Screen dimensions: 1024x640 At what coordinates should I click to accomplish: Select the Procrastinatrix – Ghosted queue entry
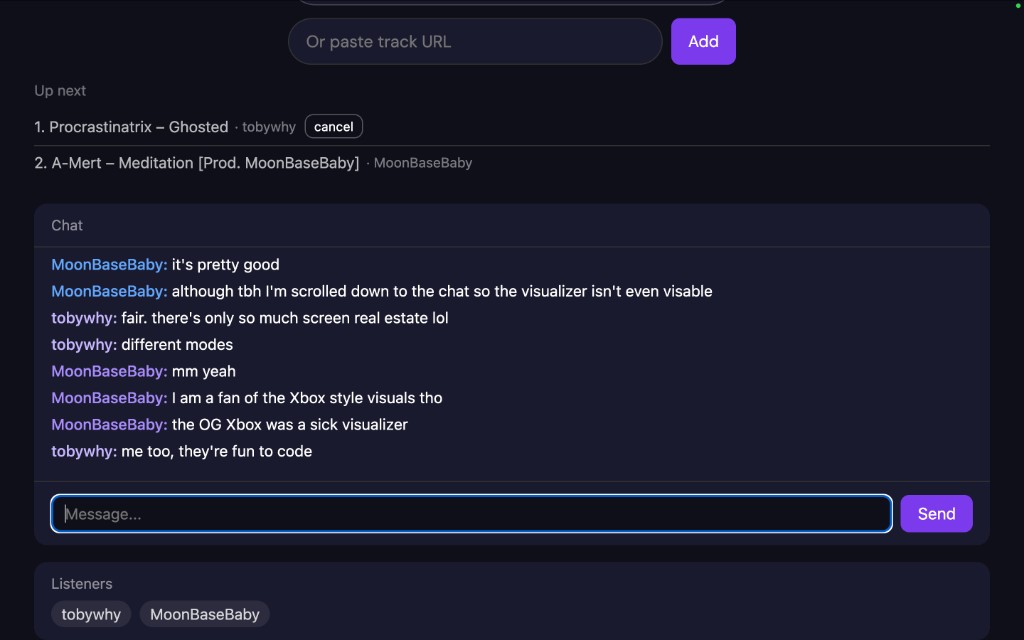click(138, 127)
